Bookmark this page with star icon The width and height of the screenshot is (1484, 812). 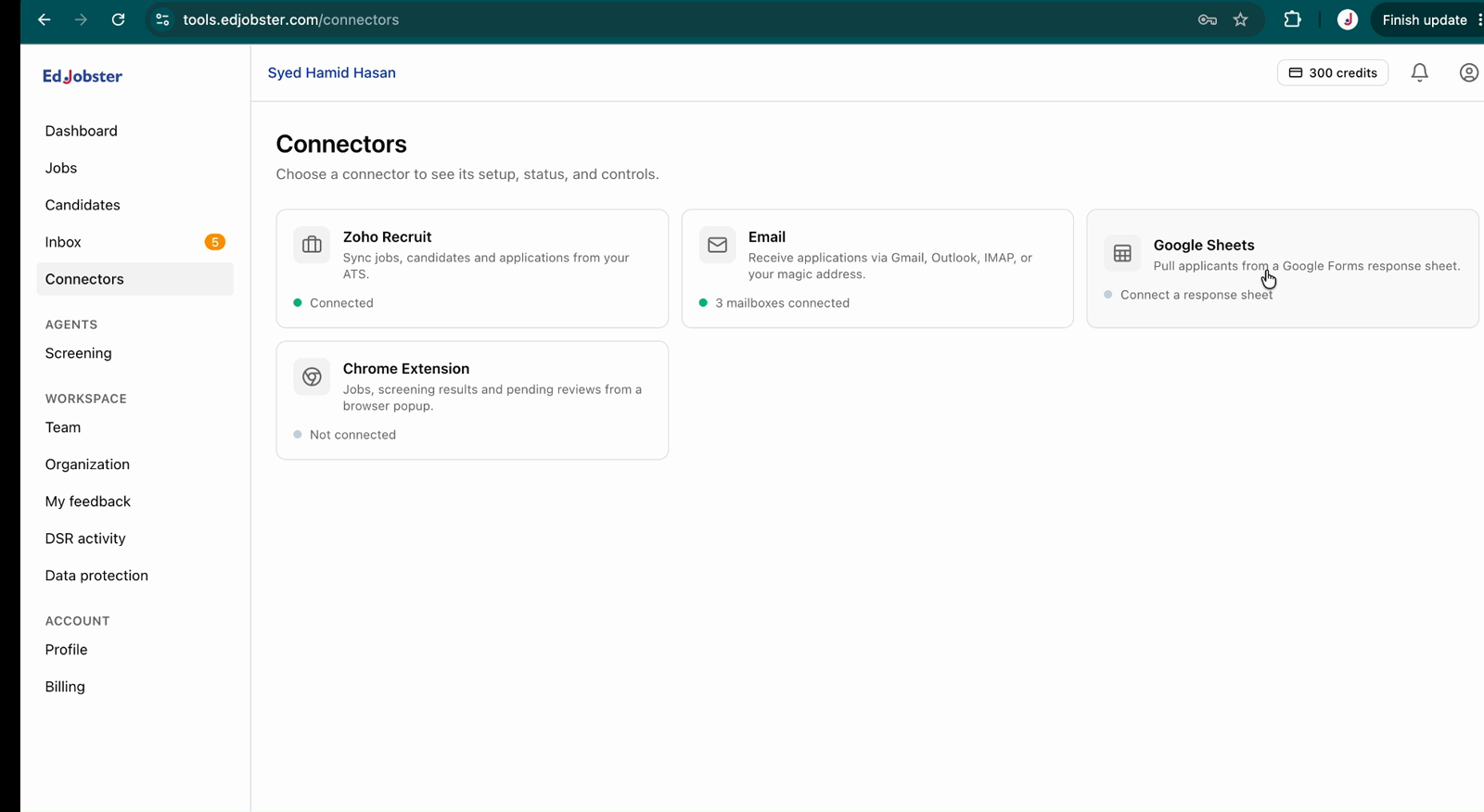coord(1241,19)
